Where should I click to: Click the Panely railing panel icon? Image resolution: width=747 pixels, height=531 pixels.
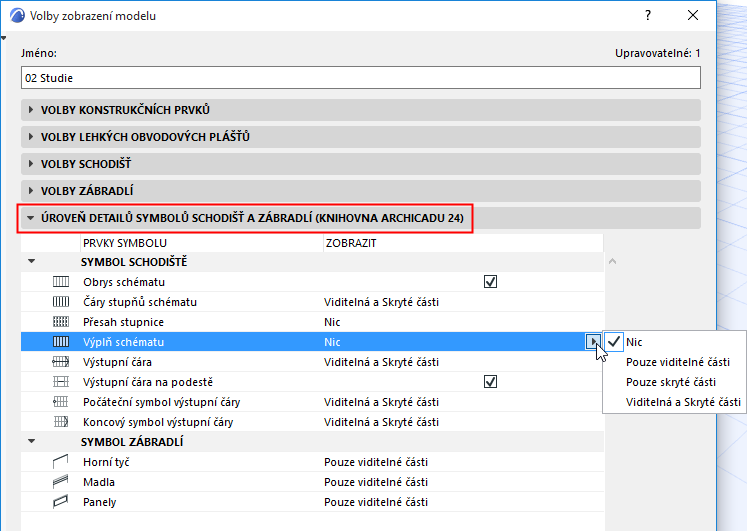pyautogui.click(x=61, y=501)
